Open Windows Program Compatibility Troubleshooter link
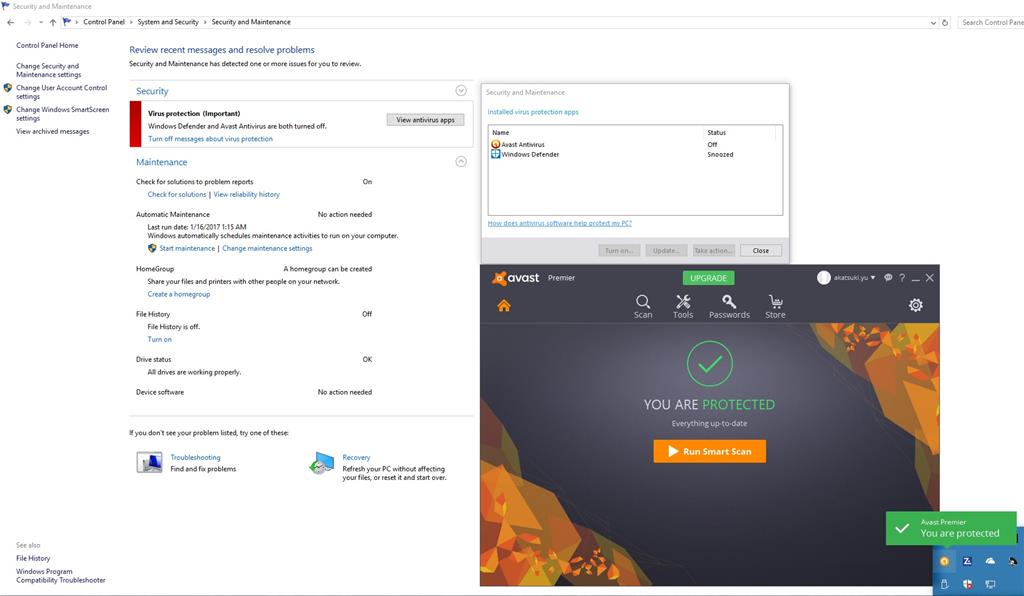Viewport: 1024px width, 596px height. pyautogui.click(x=61, y=576)
